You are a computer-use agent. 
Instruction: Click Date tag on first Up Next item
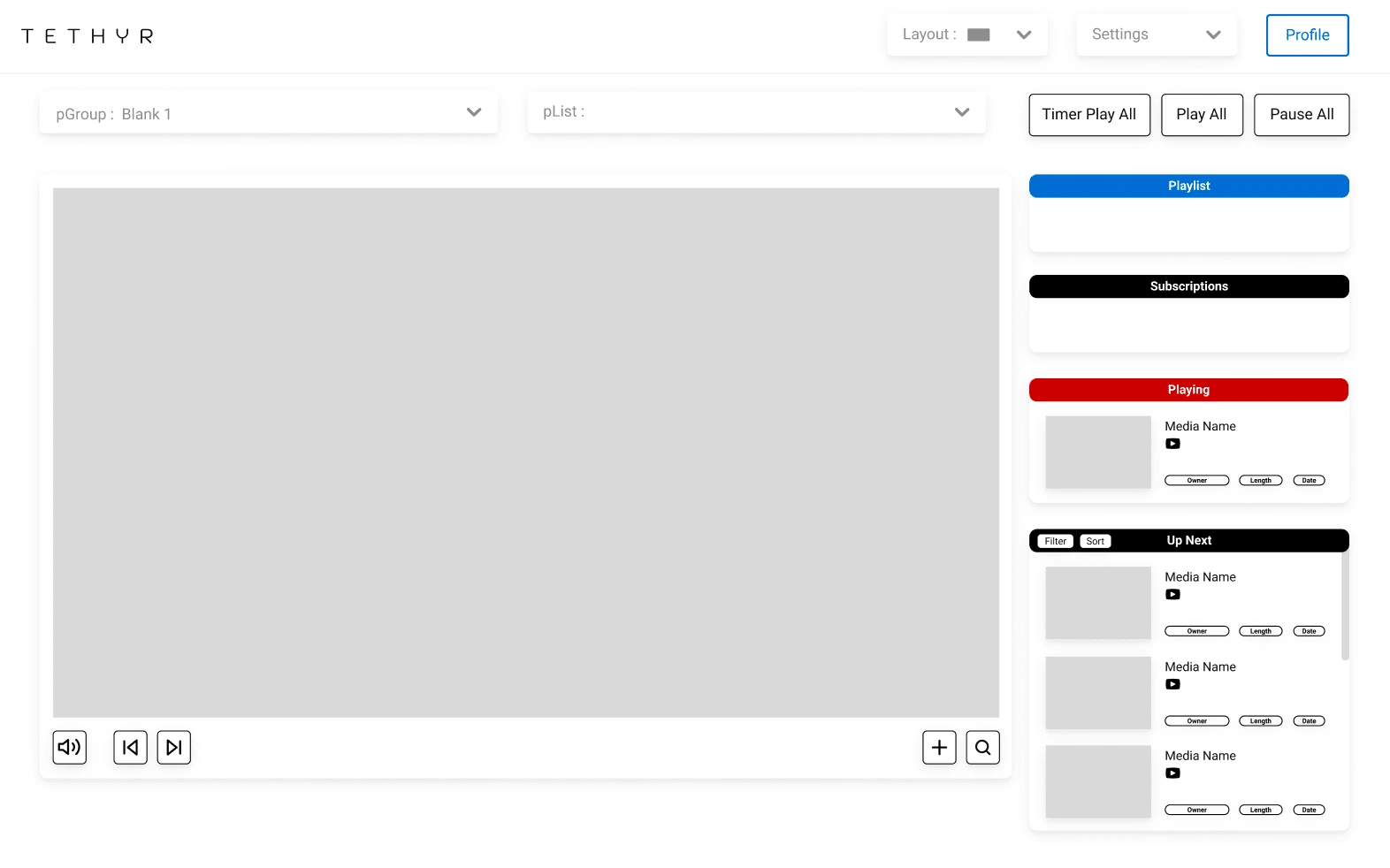pyautogui.click(x=1310, y=632)
